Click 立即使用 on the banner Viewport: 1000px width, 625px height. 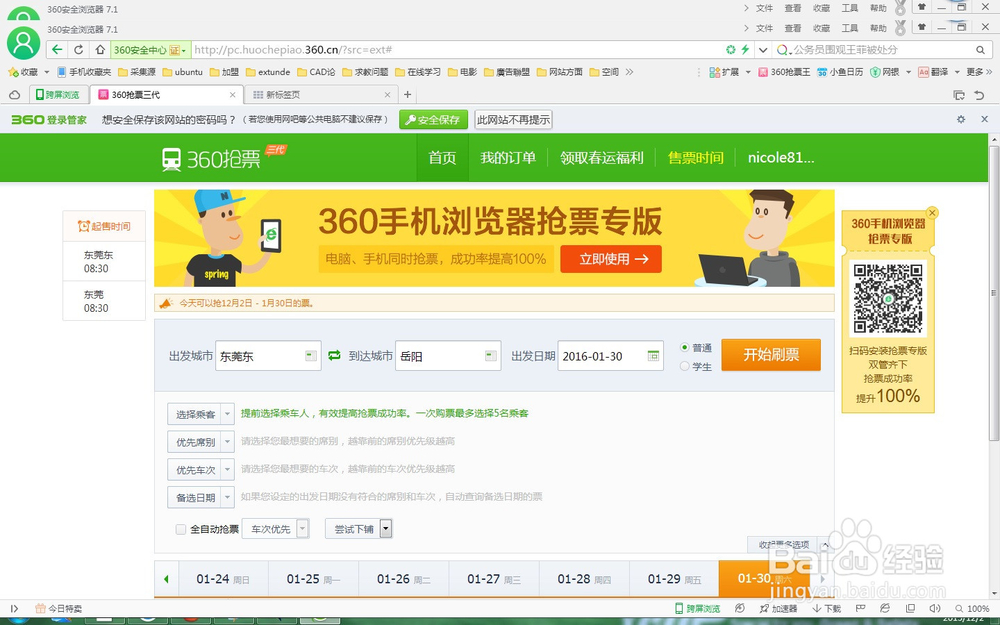tap(611, 259)
